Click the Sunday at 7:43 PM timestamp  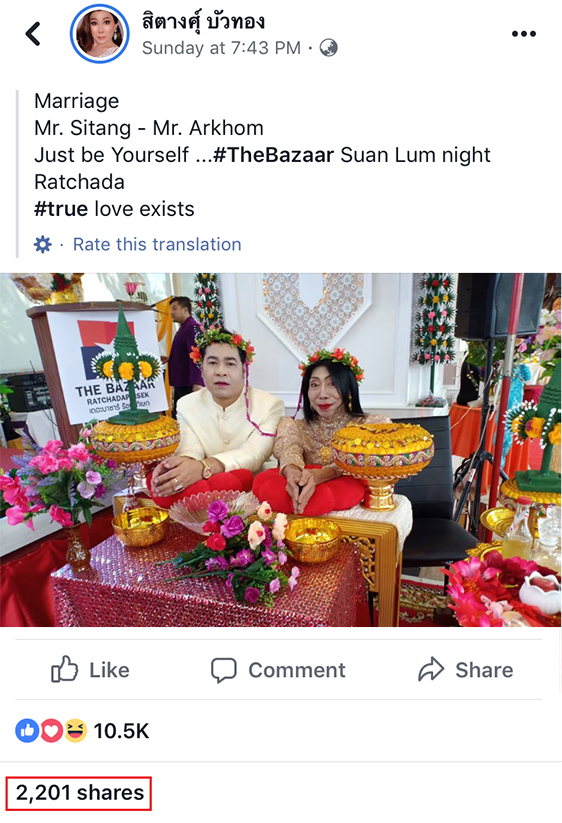pos(221,48)
